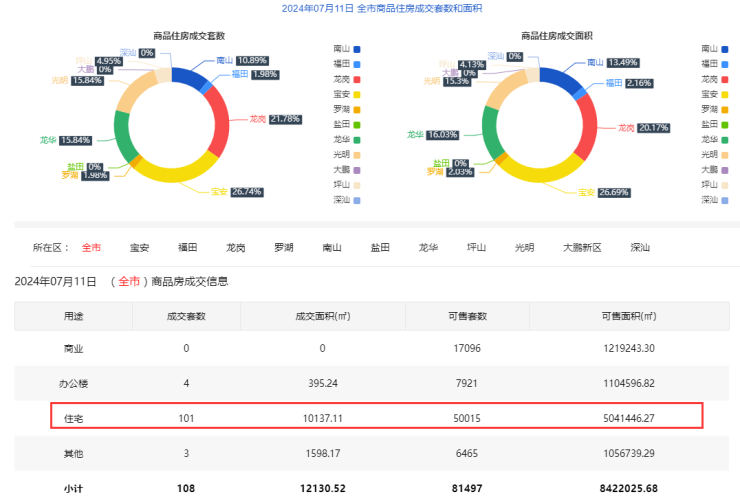Select the 全市 district filter

[x=91, y=247]
